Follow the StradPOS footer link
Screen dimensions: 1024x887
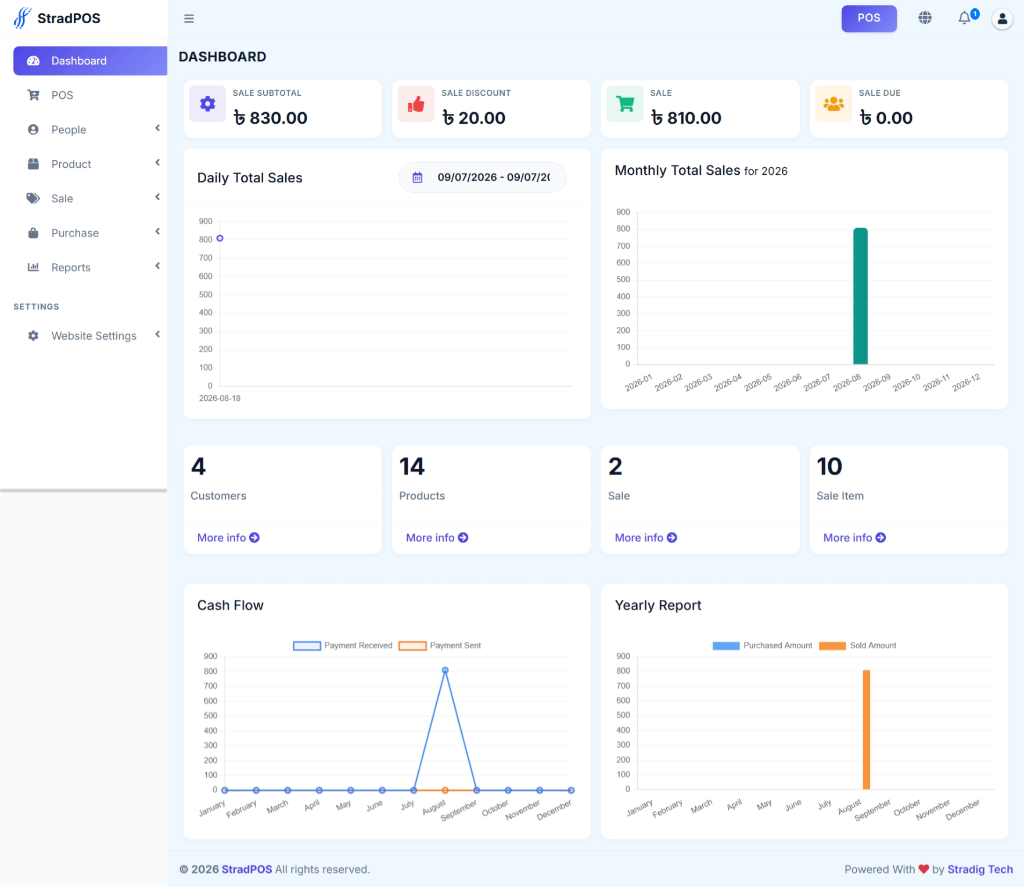pos(247,869)
